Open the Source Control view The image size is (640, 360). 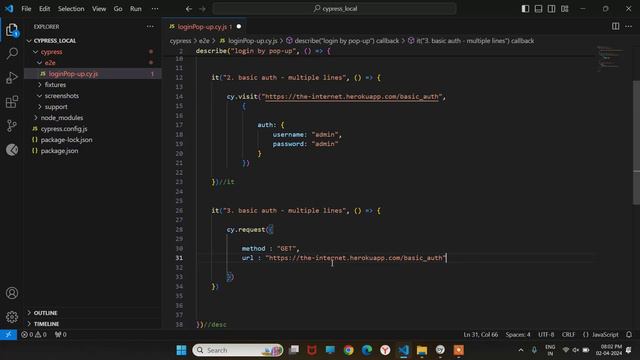[x=12, y=126]
